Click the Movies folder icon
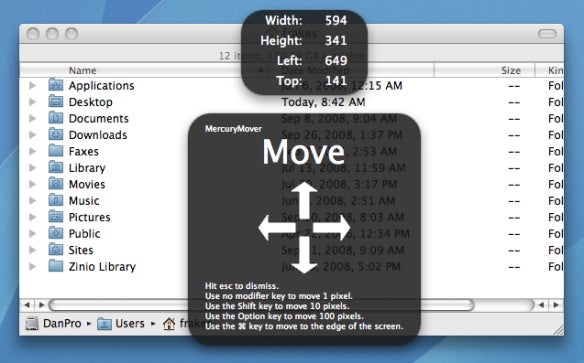Image resolution: width=584 pixels, height=363 pixels. [55, 184]
